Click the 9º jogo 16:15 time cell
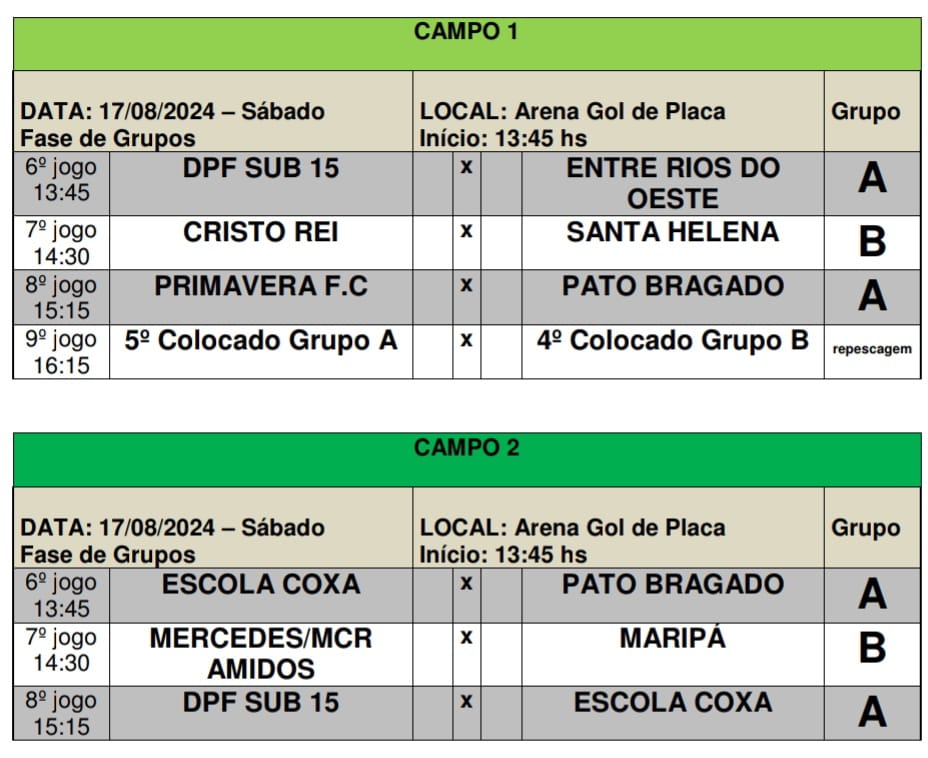This screenshot has height=758, width=928. point(61,352)
